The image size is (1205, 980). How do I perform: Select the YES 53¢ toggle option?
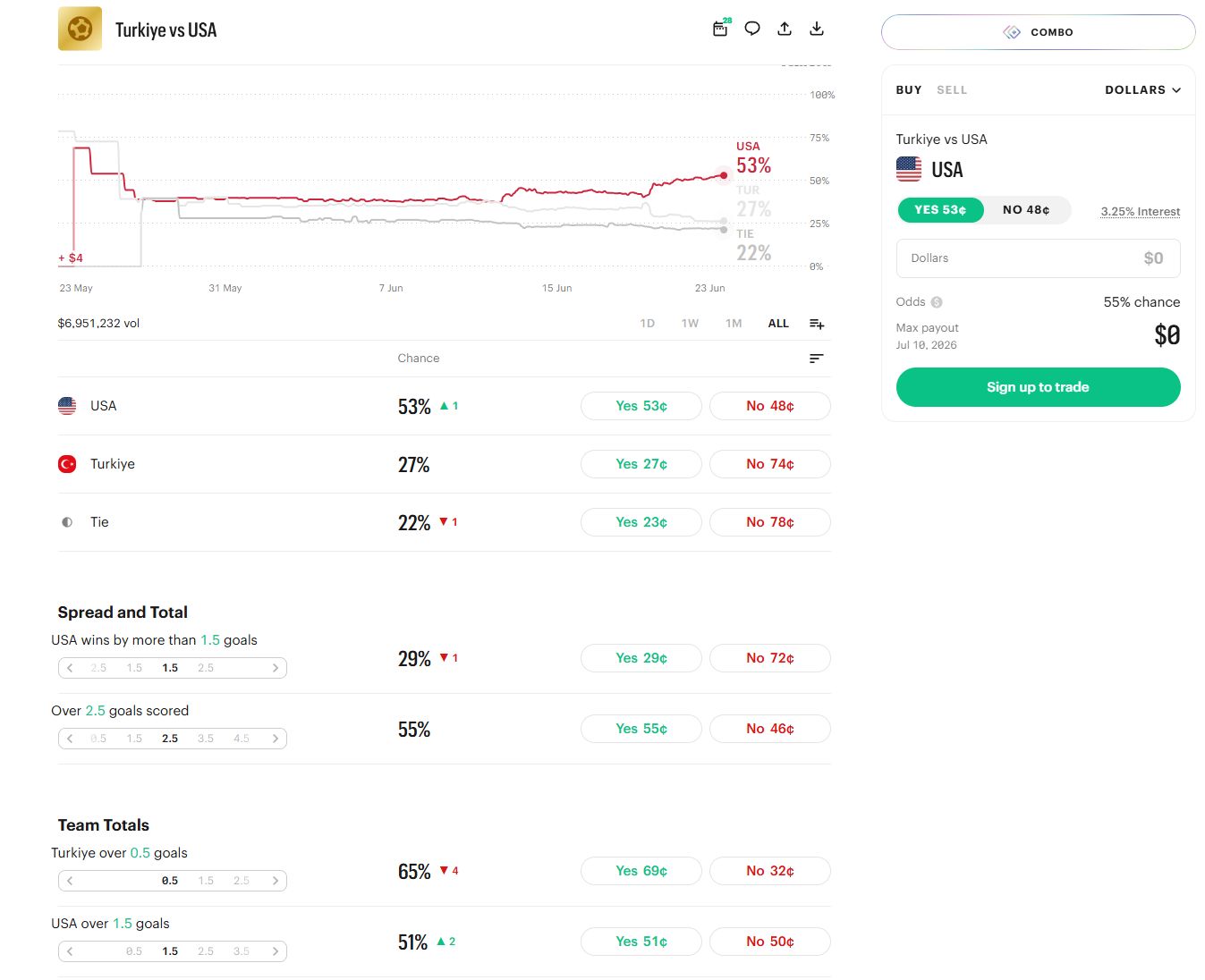(x=940, y=210)
